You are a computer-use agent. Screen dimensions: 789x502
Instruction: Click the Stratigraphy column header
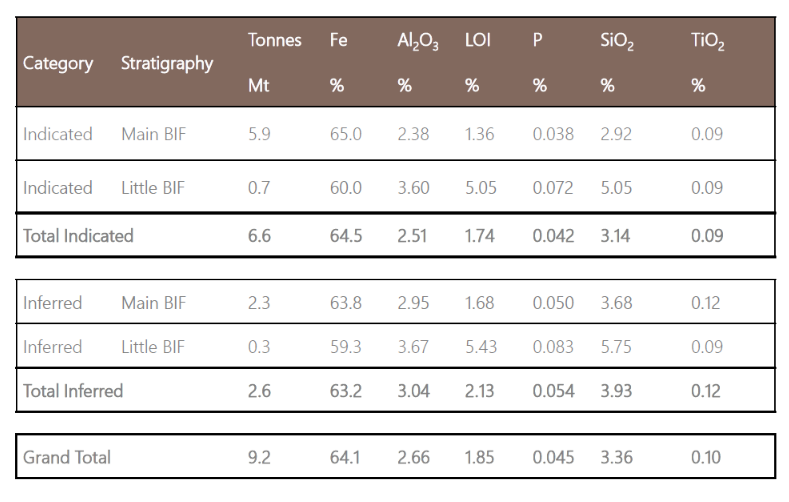tap(167, 63)
